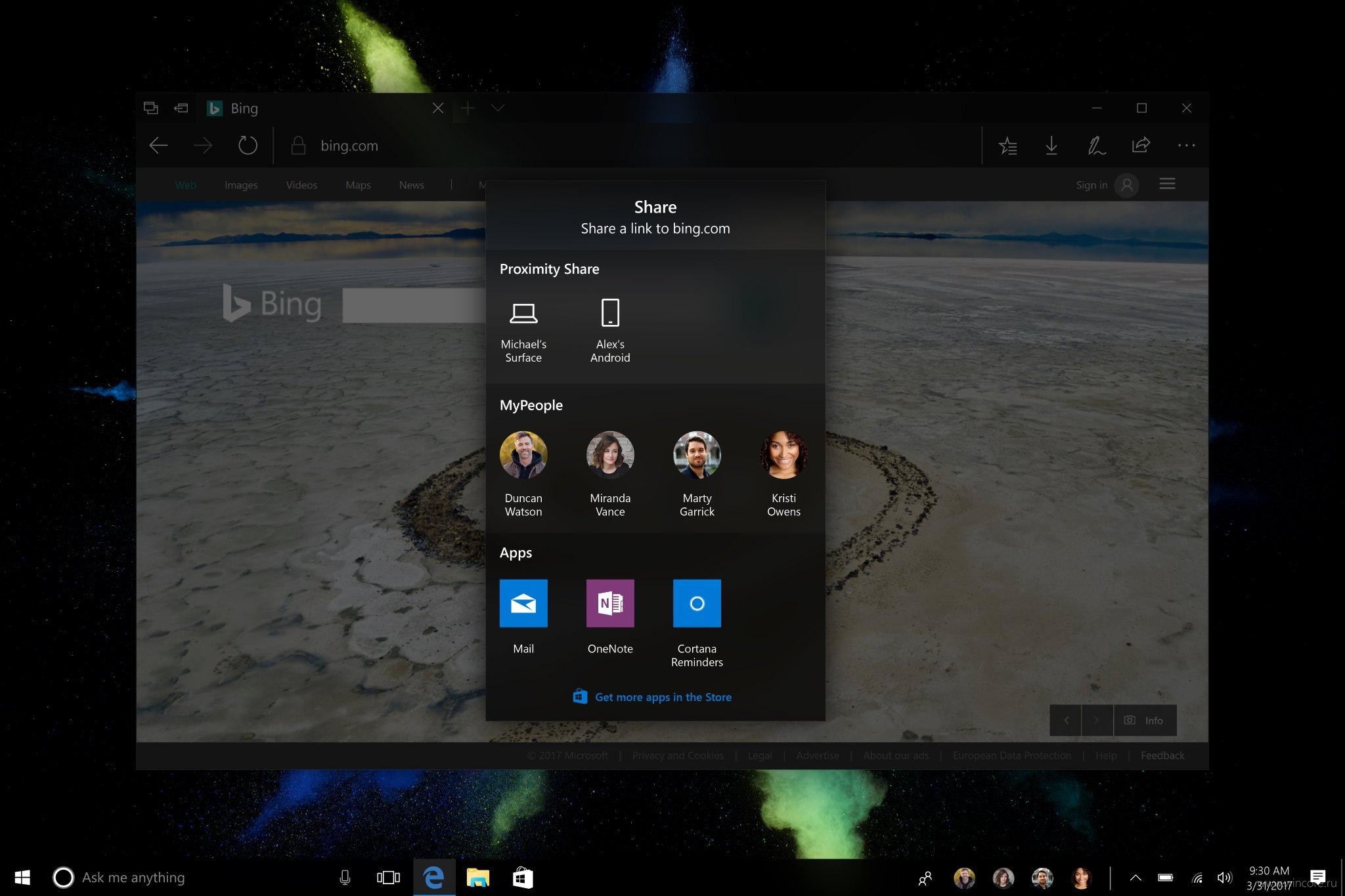Open Windows Store from taskbar
The image size is (1345, 896).
click(523, 878)
